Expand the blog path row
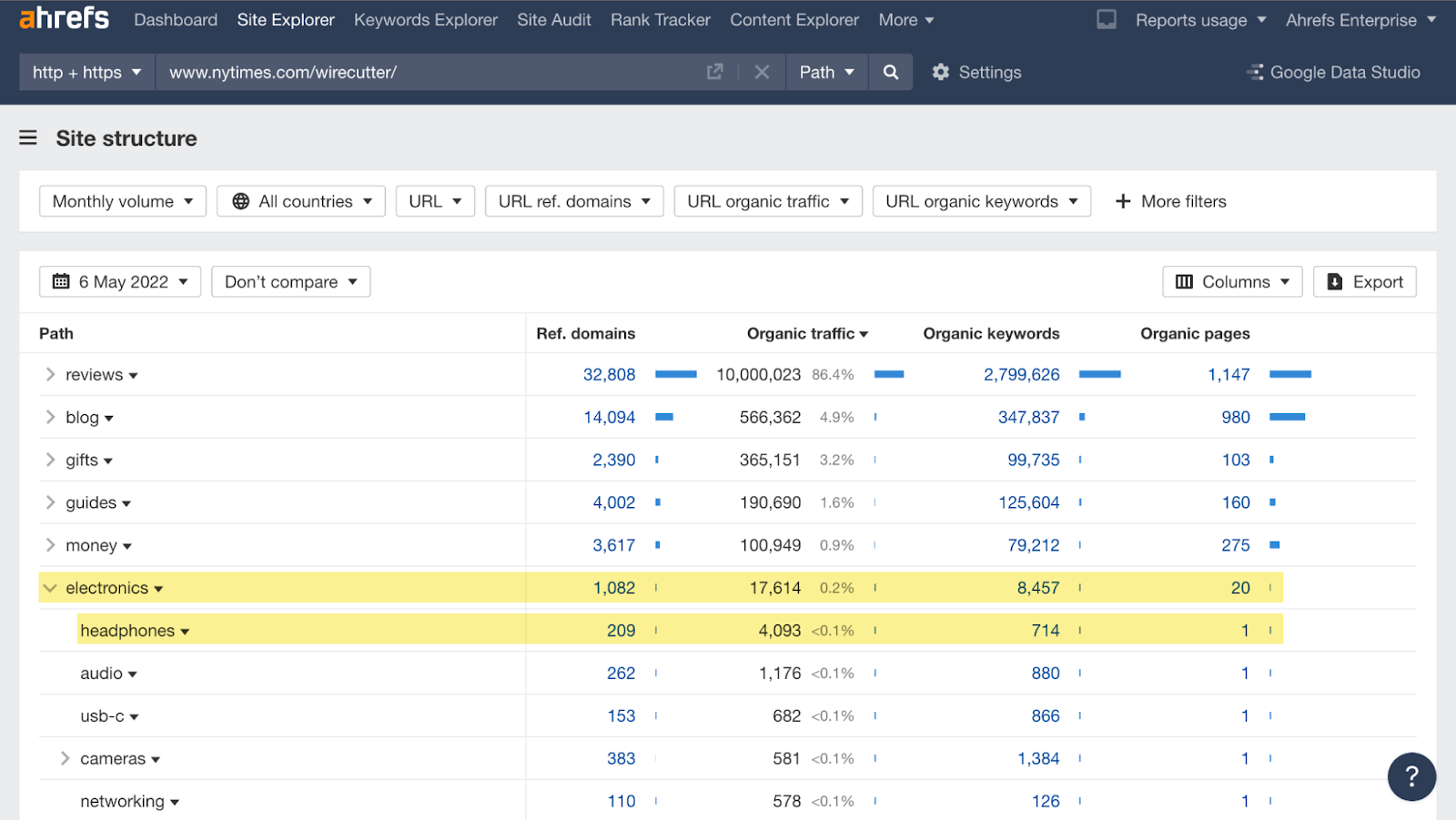The image size is (1456, 821). (50, 417)
